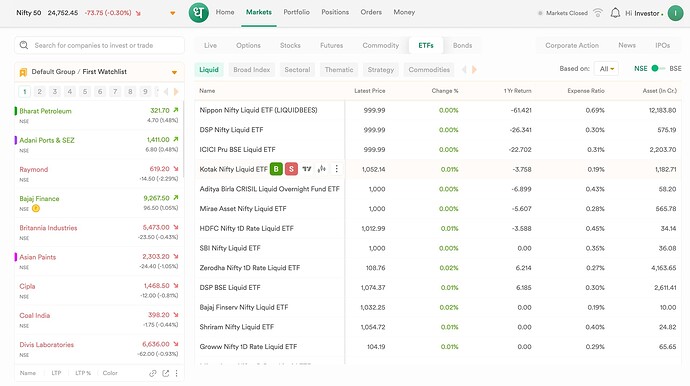This screenshot has height=386, width=690.
Task: Open the Investor profile avatar
Action: (675, 13)
